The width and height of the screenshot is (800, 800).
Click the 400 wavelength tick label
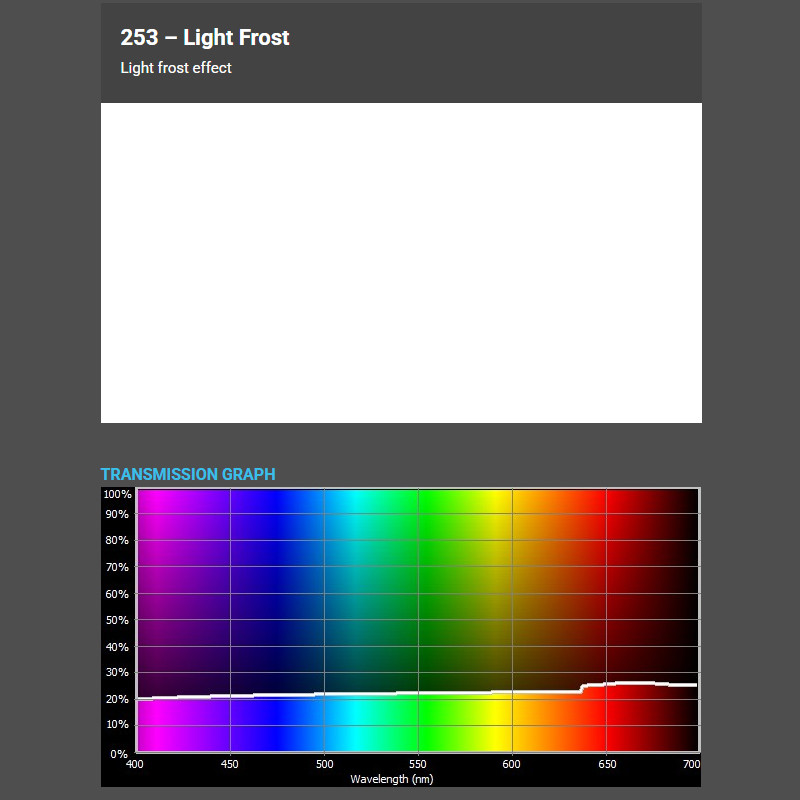(136, 762)
